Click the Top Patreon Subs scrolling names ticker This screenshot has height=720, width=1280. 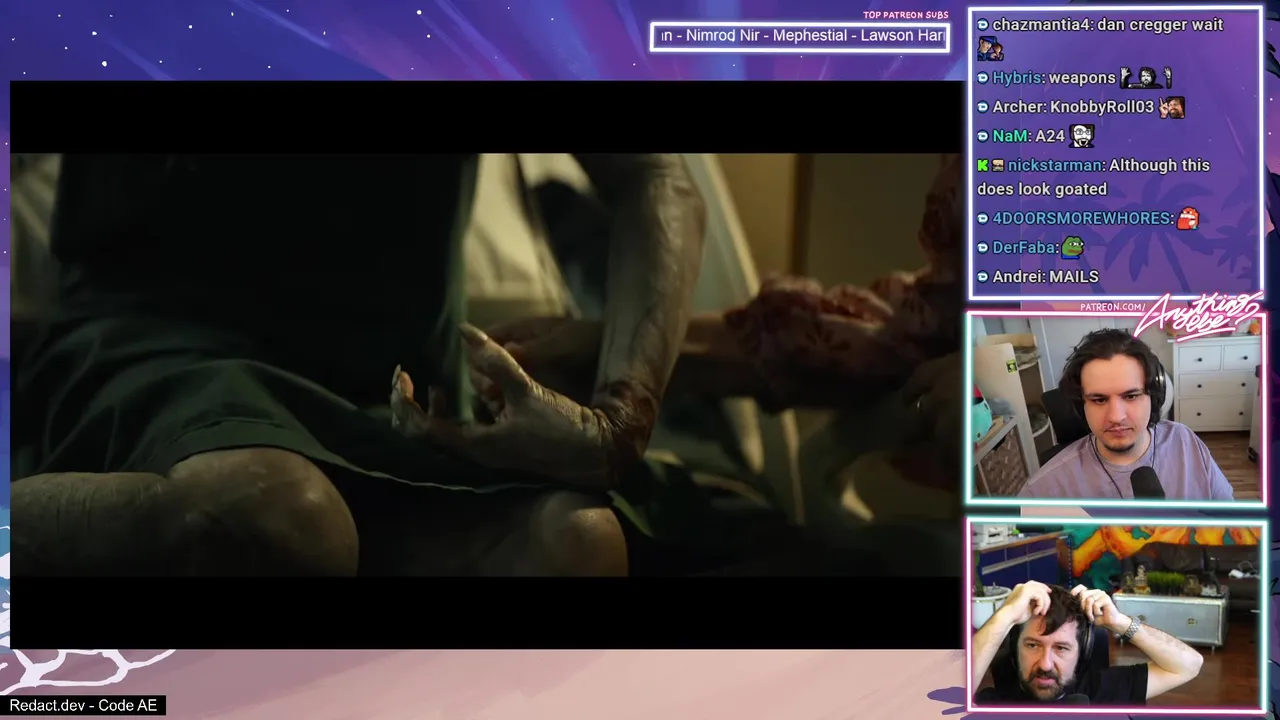coord(800,36)
